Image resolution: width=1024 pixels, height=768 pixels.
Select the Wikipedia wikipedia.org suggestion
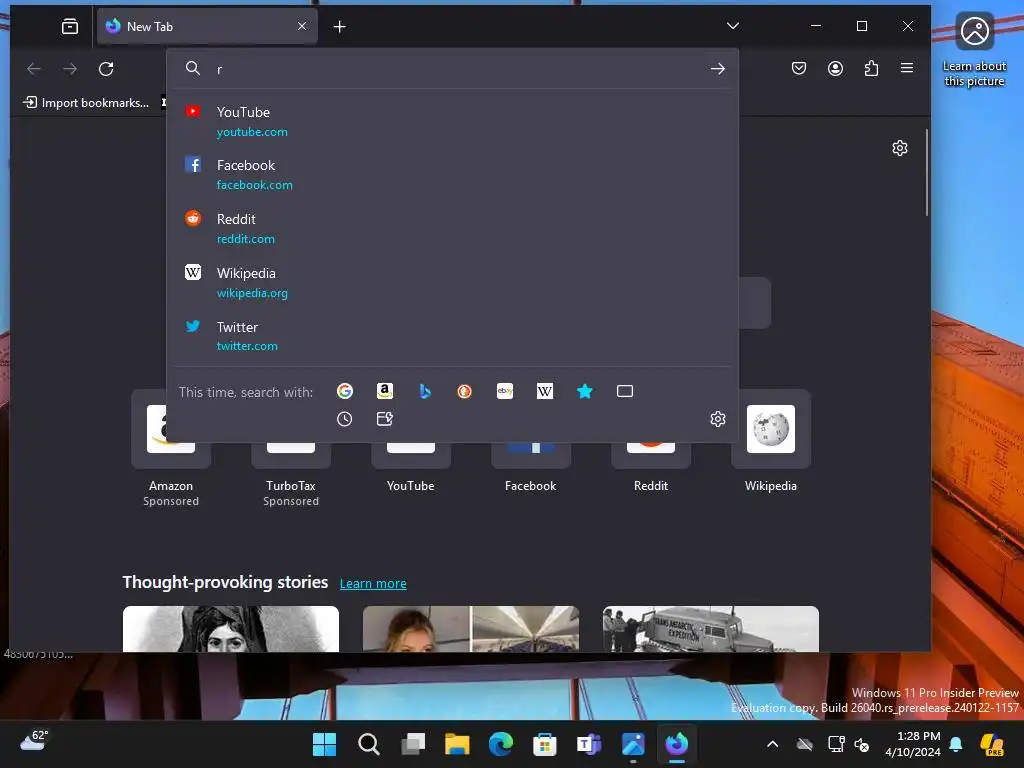tap(453, 283)
